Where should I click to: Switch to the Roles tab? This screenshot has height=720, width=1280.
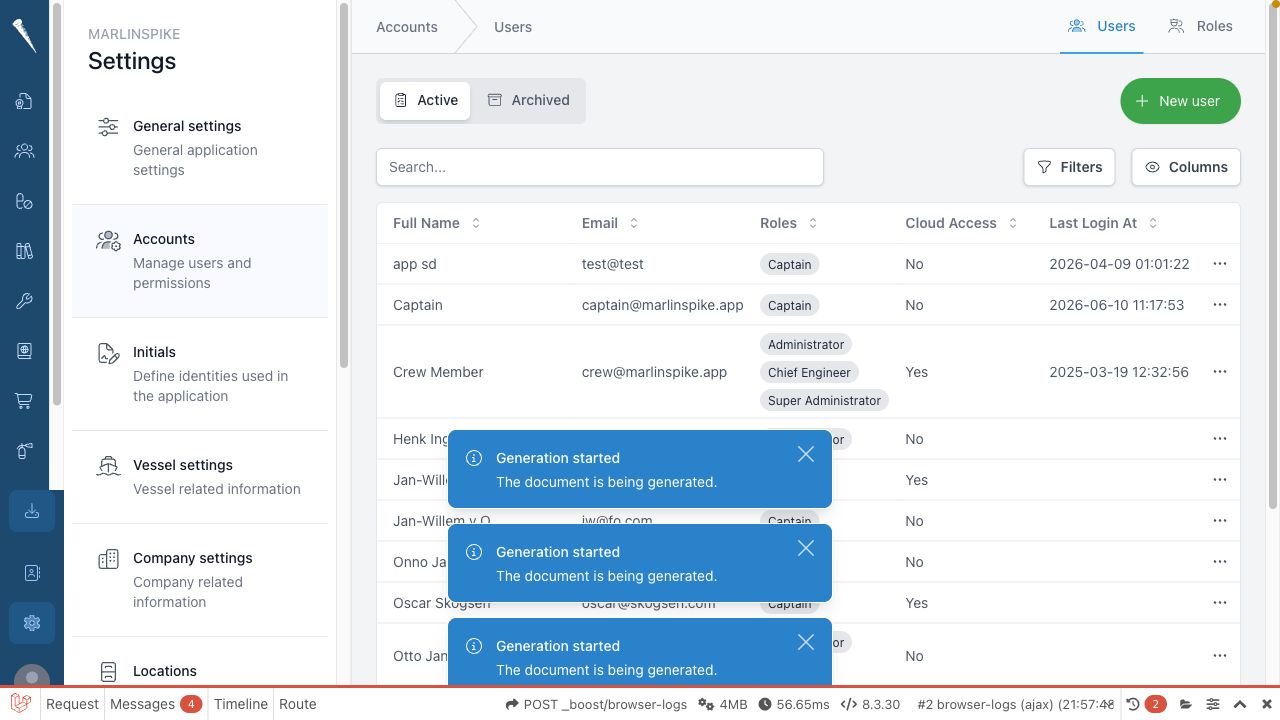click(1200, 26)
